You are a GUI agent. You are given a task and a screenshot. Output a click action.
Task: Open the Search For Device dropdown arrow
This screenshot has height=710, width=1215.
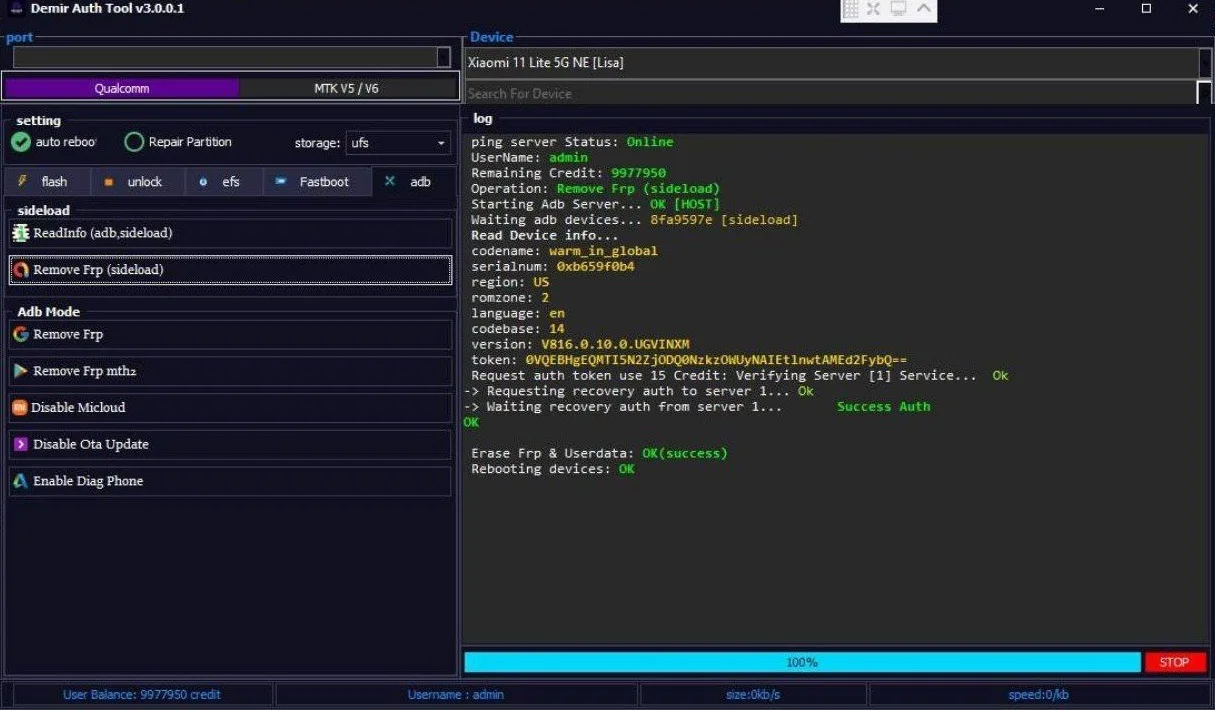pos(1204,93)
